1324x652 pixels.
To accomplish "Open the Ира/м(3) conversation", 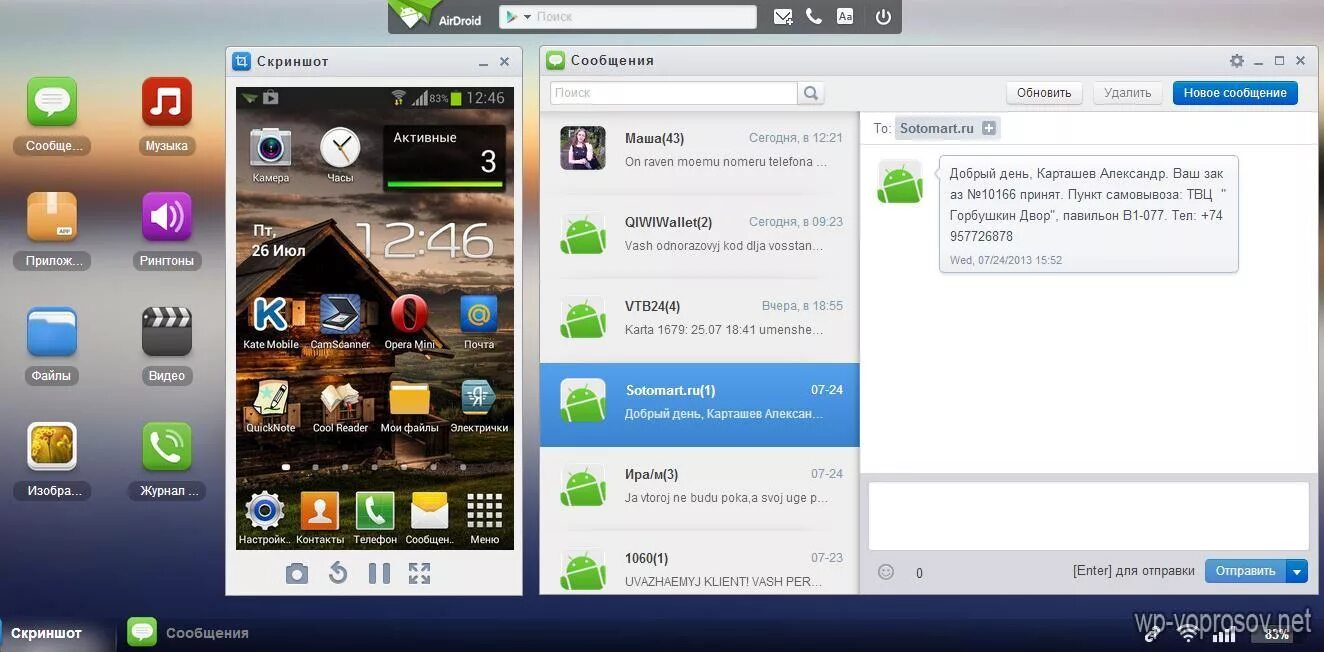I will click(x=699, y=489).
